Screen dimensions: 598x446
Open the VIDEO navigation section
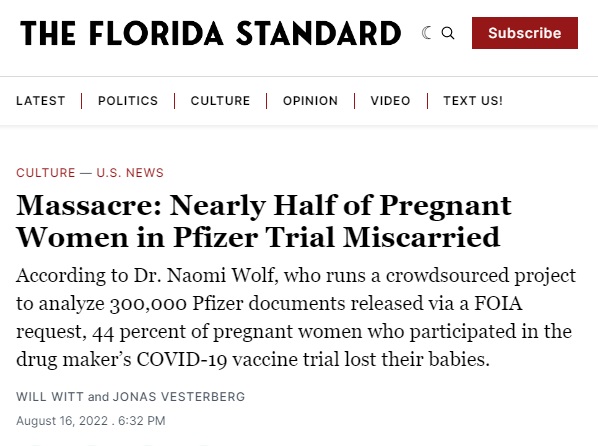pyautogui.click(x=391, y=101)
